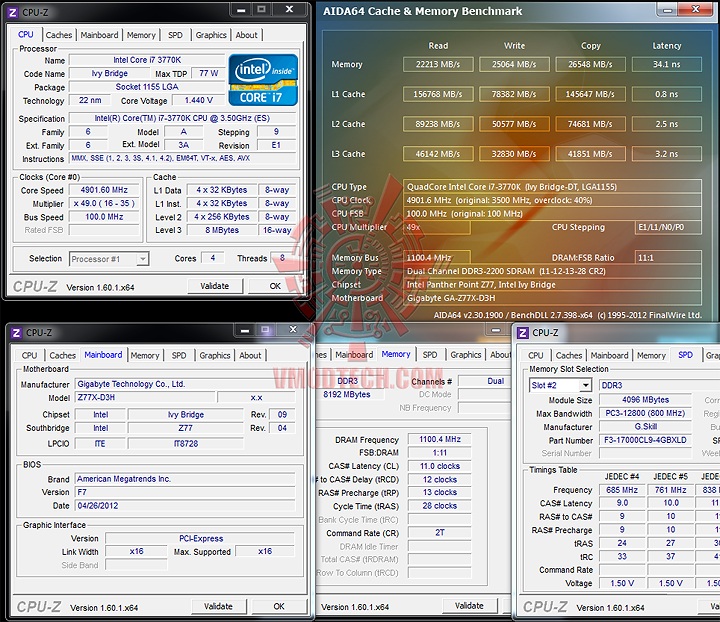Open the Processor #1 selection dropdown
720x622 pixels.
(x=109, y=259)
